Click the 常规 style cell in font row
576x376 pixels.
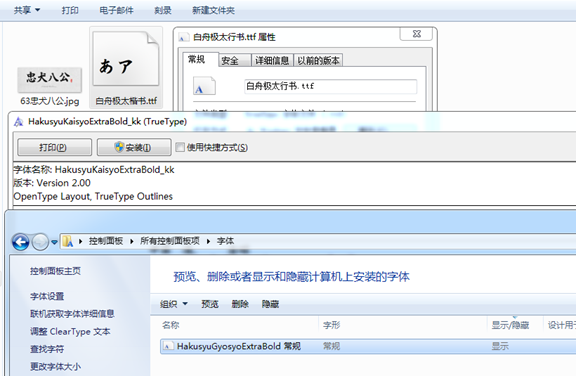[331, 346]
